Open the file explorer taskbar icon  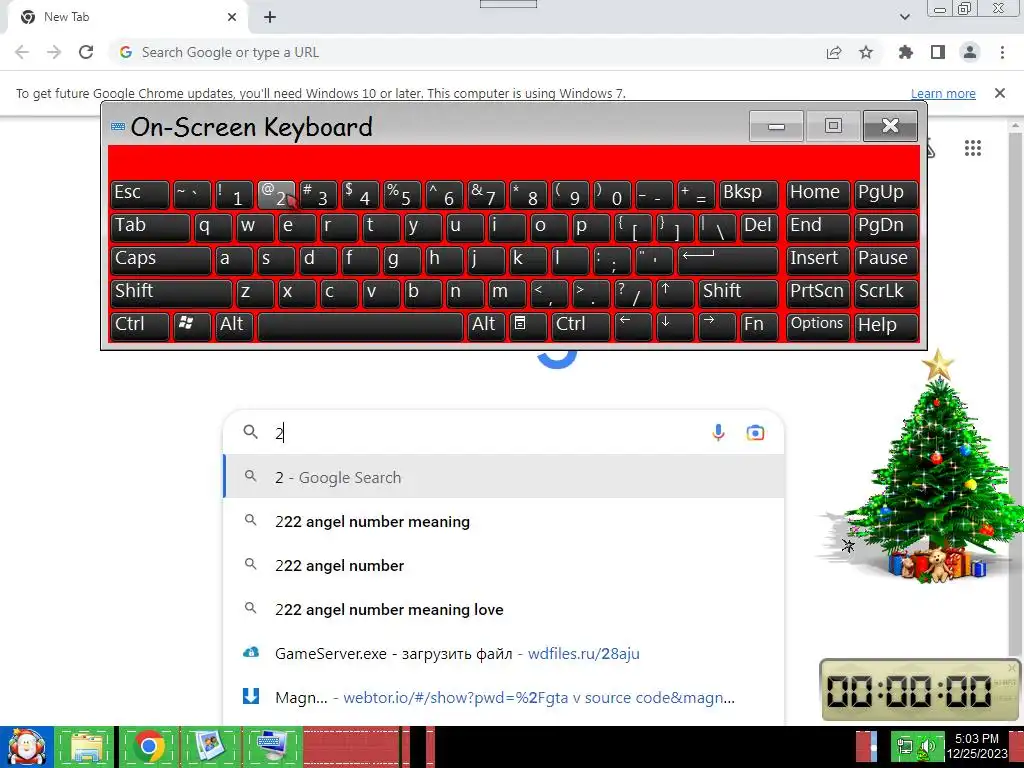click(86, 746)
